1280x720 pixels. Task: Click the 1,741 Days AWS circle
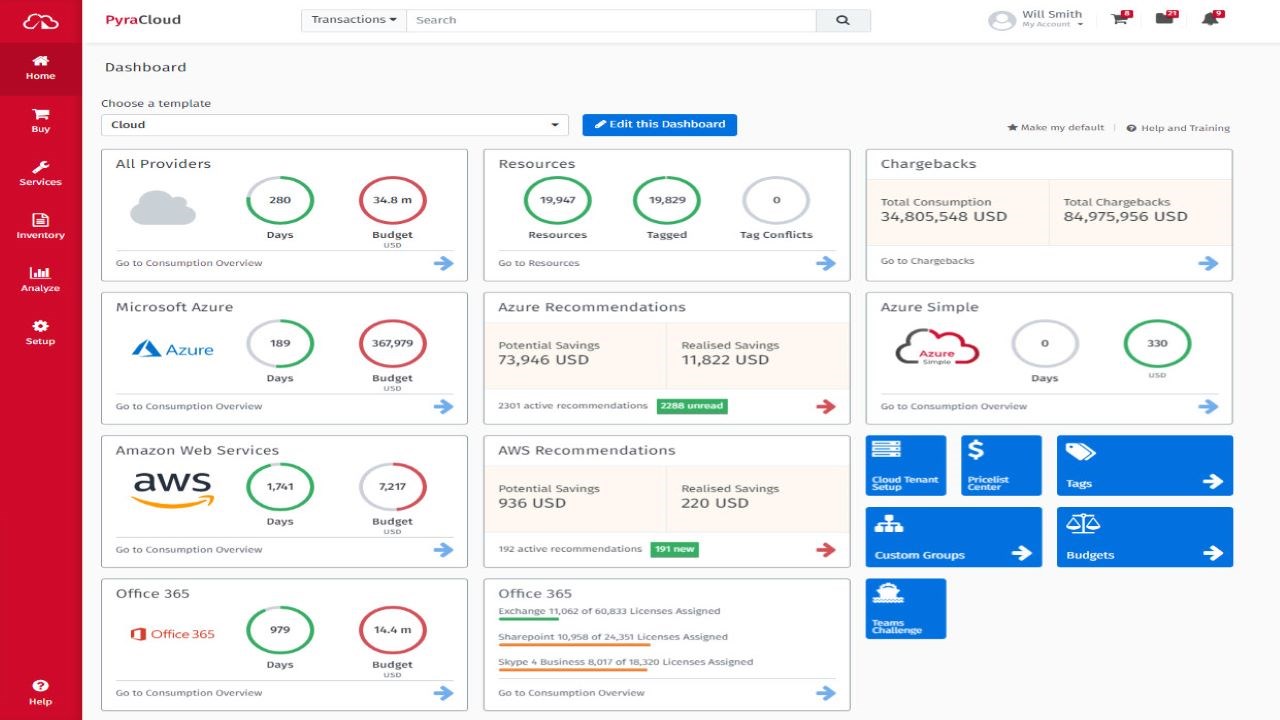coord(280,486)
